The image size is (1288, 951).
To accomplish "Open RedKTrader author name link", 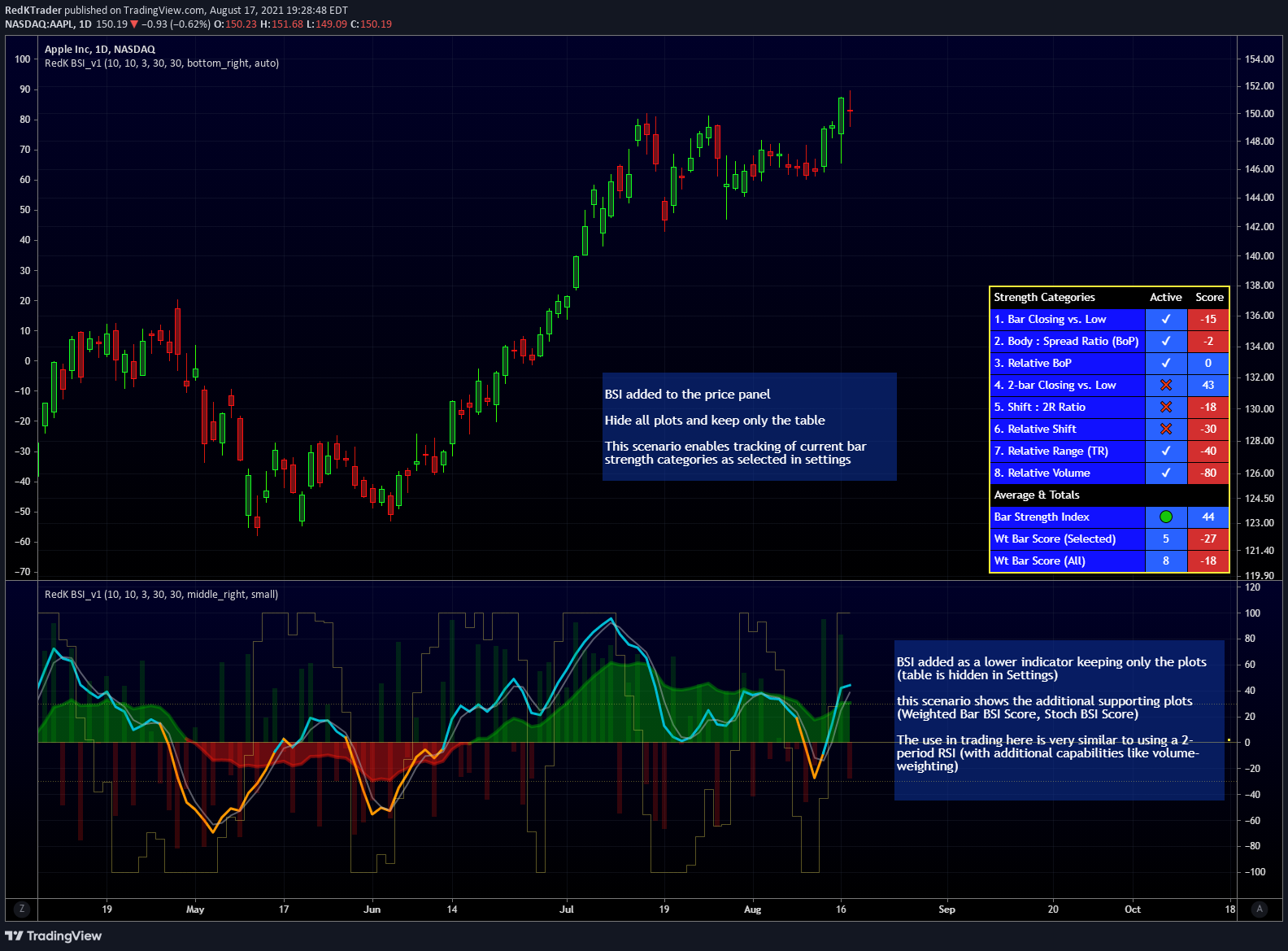I will pos(33,11).
